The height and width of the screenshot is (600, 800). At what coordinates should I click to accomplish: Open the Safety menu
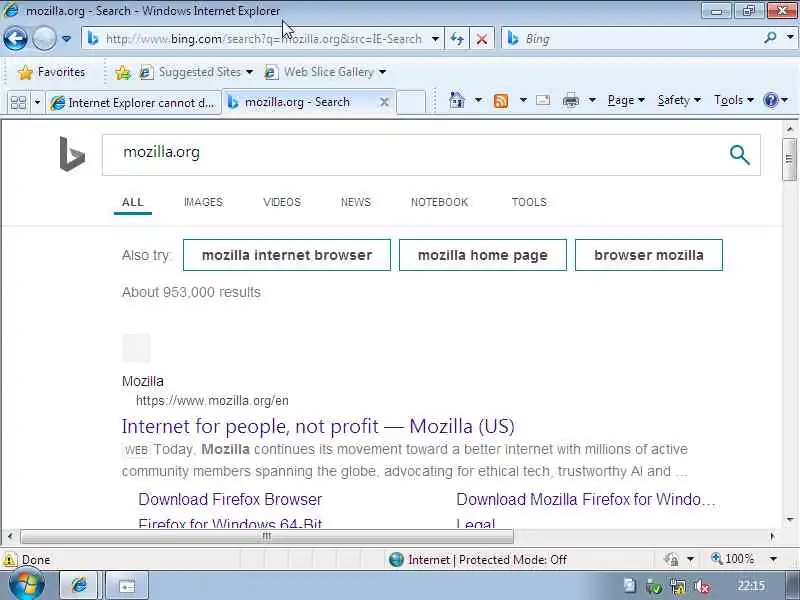click(679, 100)
